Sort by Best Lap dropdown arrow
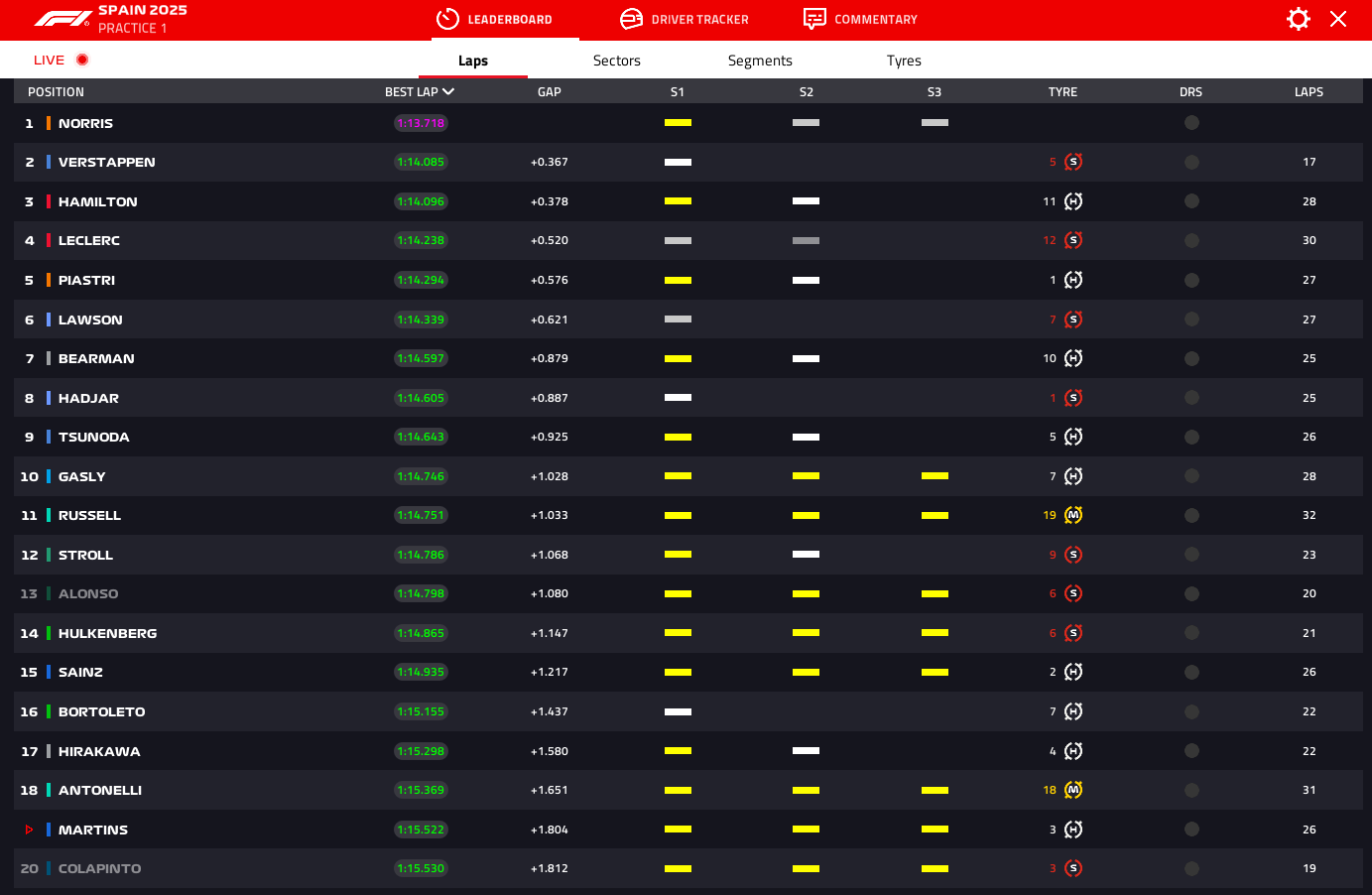Screen dimensions: 1372x895 [448, 91]
